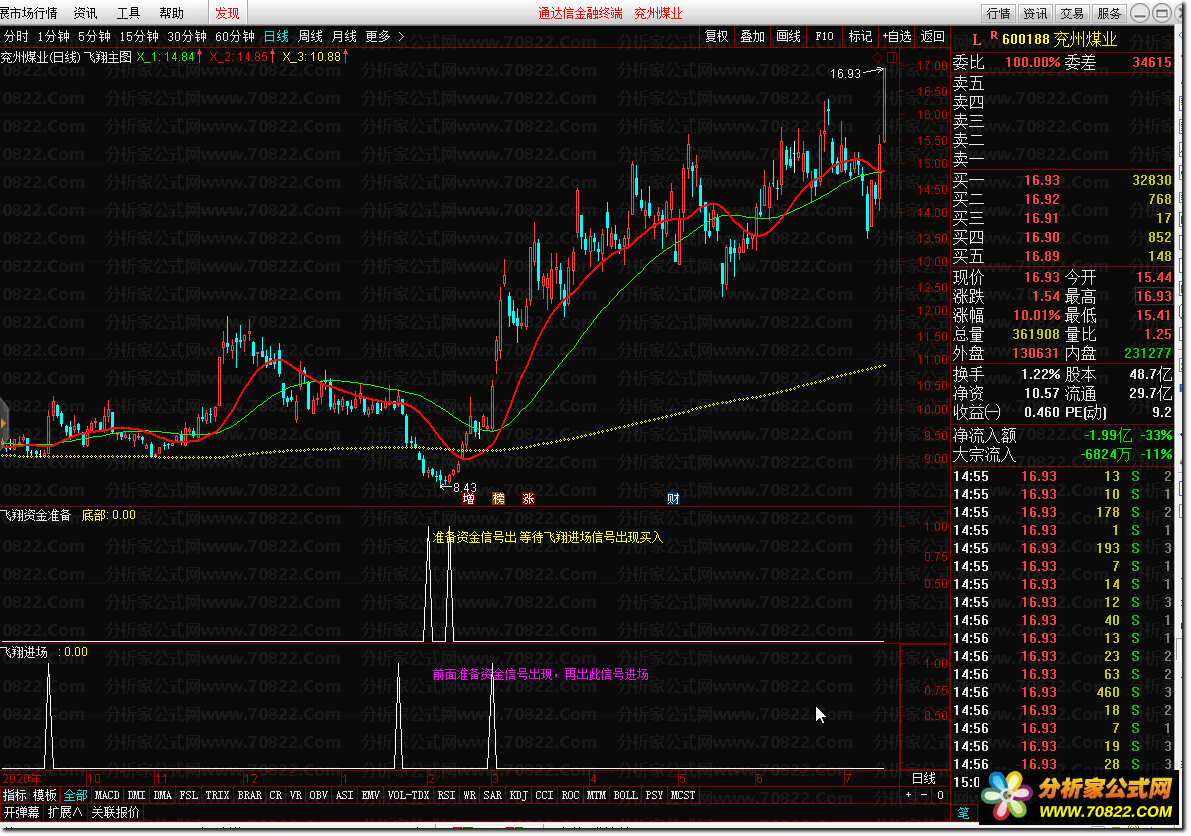Apply the RSI indicator

[447, 795]
